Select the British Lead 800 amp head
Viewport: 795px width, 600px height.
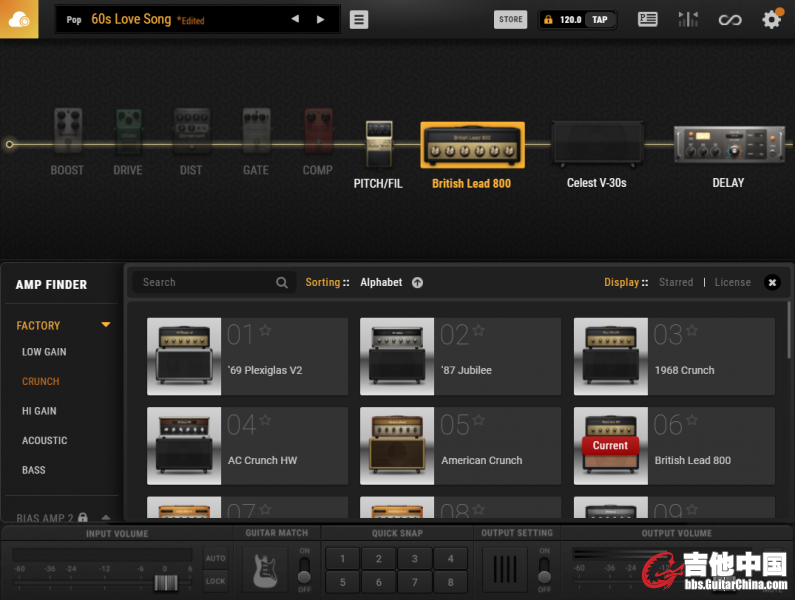point(472,145)
